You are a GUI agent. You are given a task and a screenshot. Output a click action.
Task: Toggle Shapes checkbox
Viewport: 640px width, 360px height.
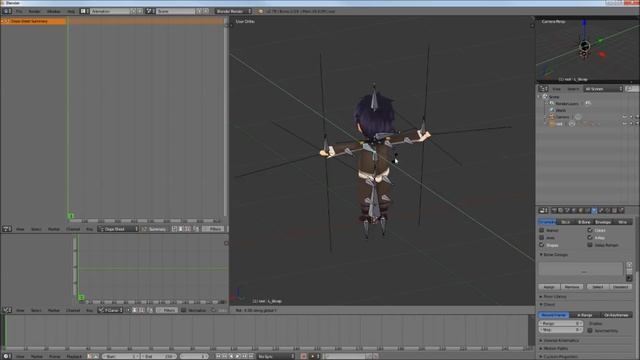pos(542,245)
